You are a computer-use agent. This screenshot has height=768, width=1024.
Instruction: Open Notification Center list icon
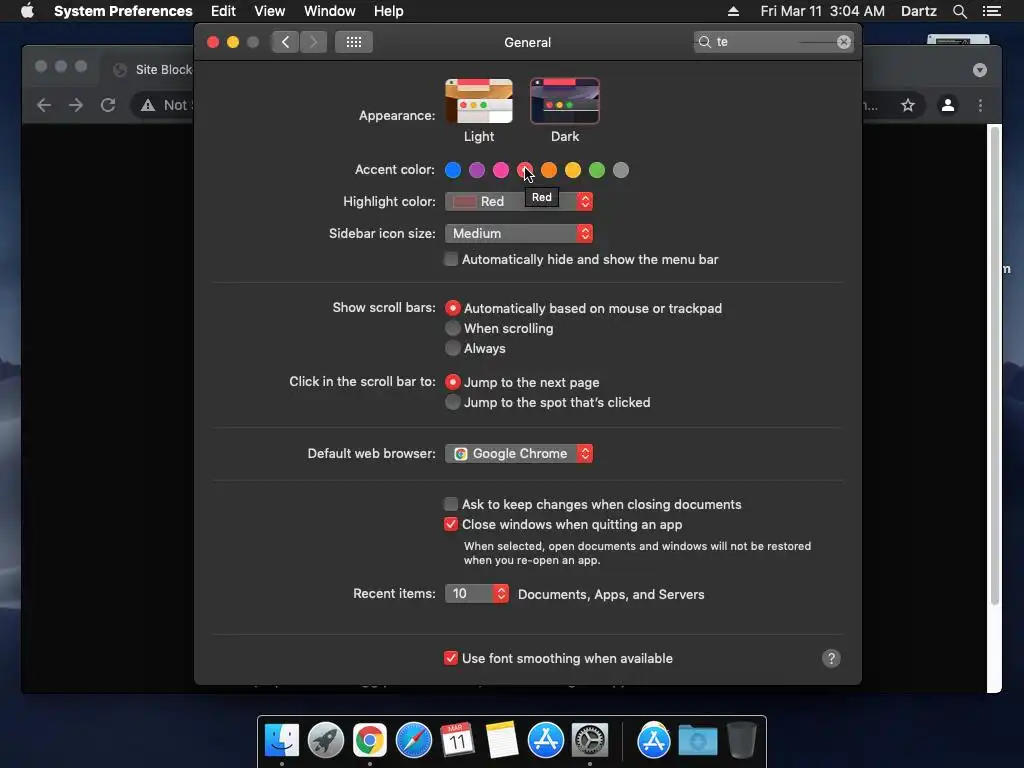991,11
